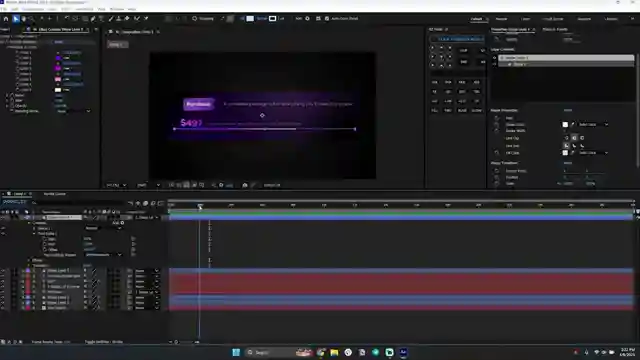This screenshot has height=360, width=640.
Task: Toggle Anchor Point stopwatch in Properties
Action: [x=497, y=171]
